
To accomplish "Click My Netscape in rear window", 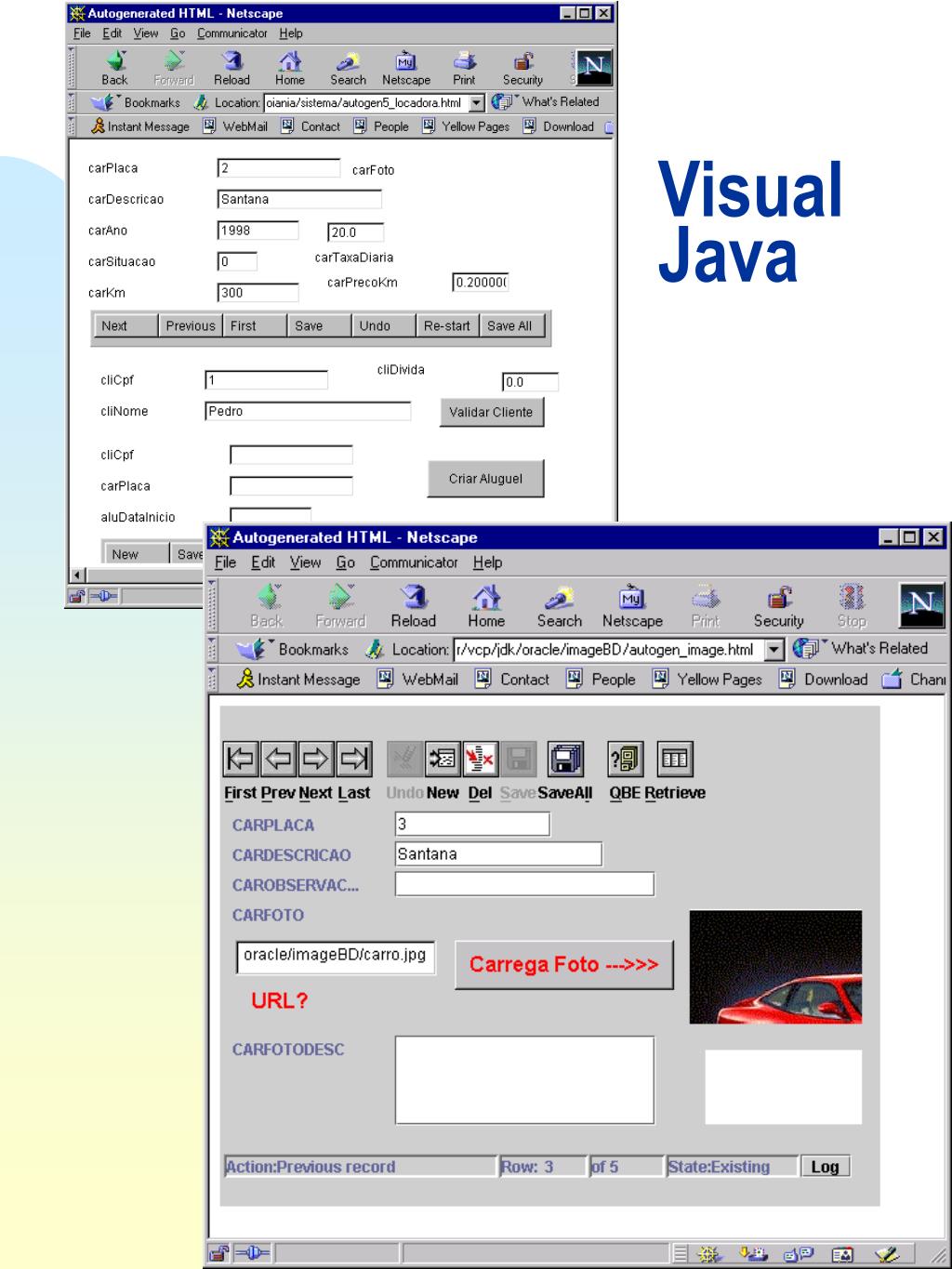I will click(x=406, y=68).
